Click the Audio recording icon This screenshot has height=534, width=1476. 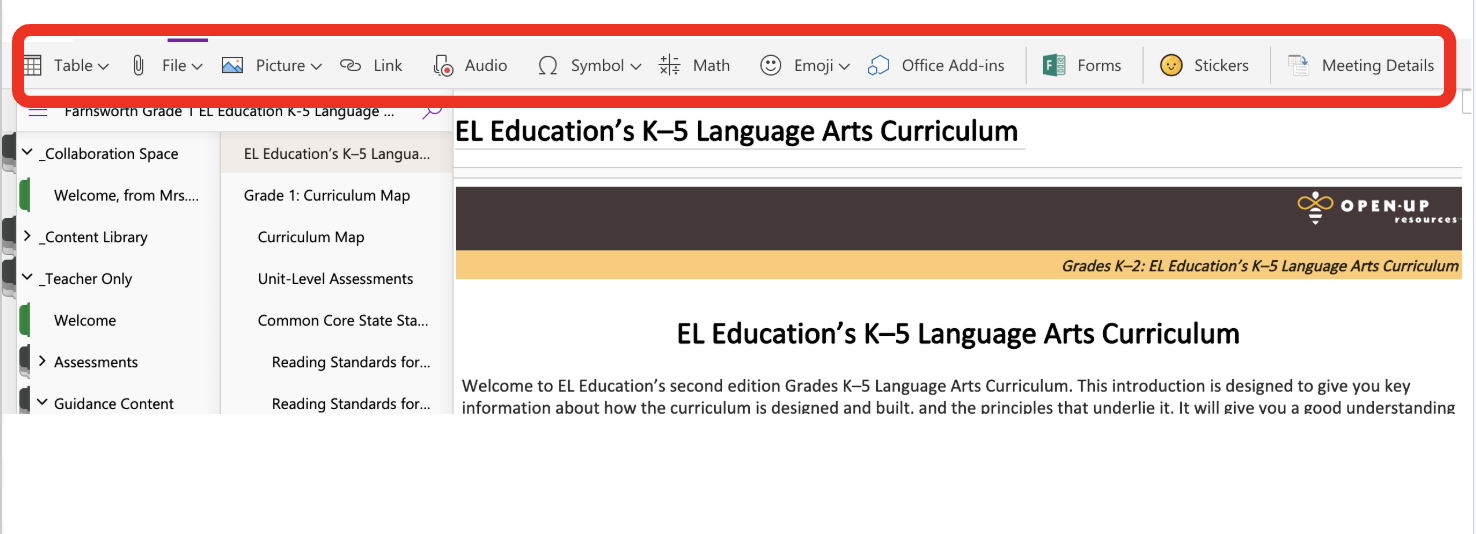tap(443, 65)
